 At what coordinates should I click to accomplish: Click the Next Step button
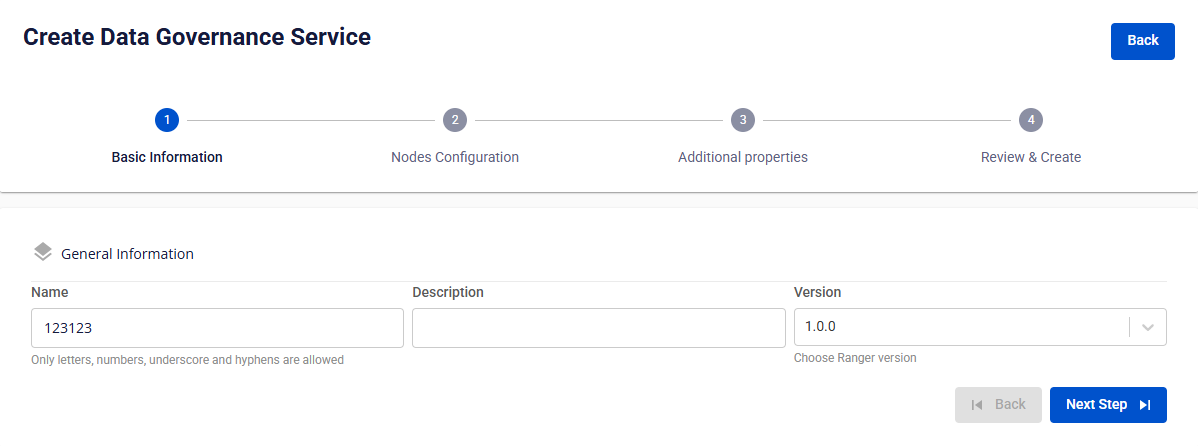click(1108, 405)
